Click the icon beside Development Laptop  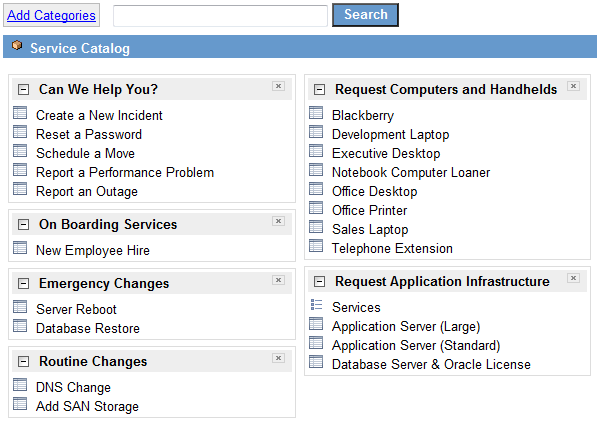click(316, 132)
